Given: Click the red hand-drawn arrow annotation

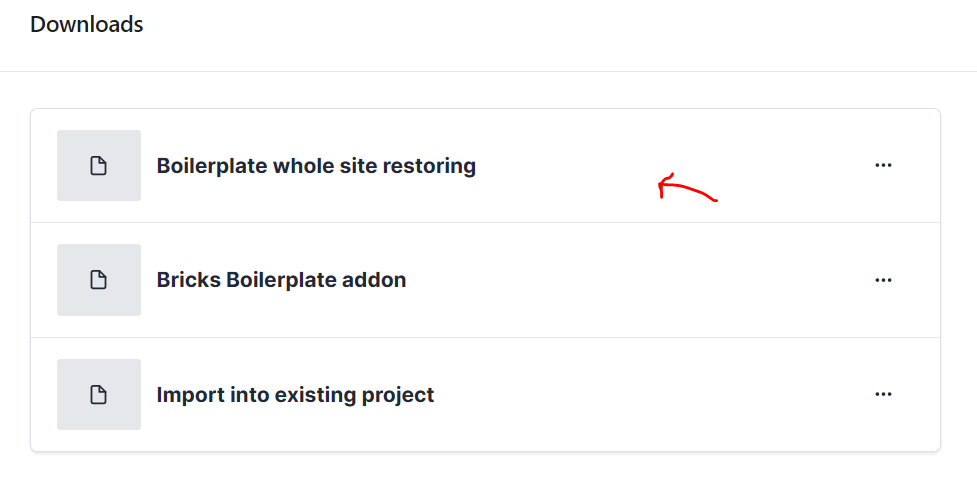Looking at the screenshot, I should pos(686,188).
